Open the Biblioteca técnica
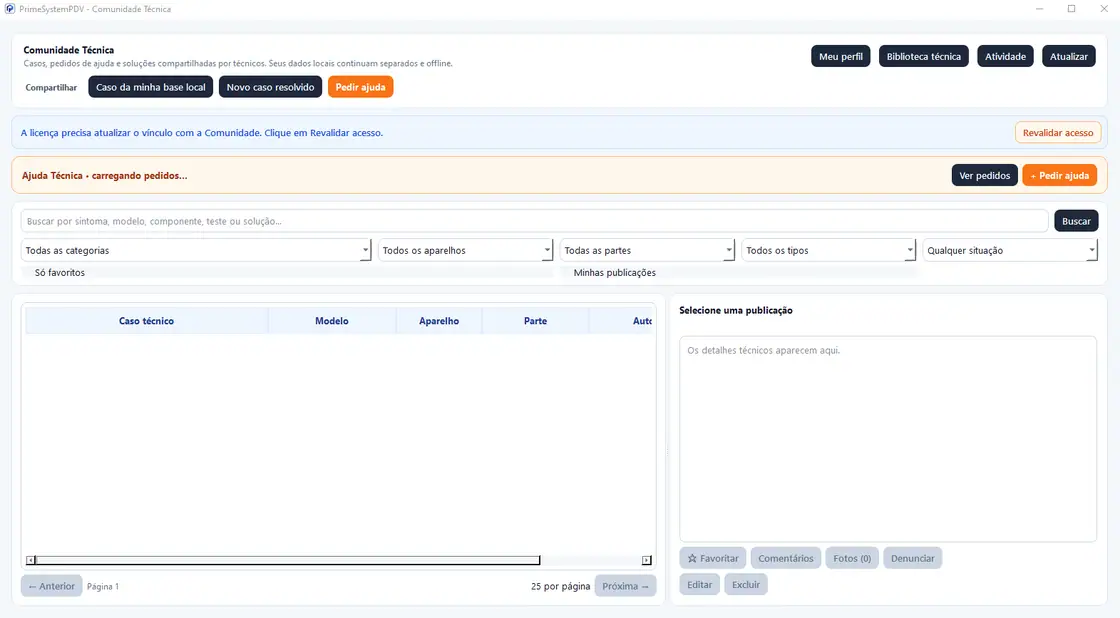Screen dimensions: 1120x618 click(x=924, y=56)
